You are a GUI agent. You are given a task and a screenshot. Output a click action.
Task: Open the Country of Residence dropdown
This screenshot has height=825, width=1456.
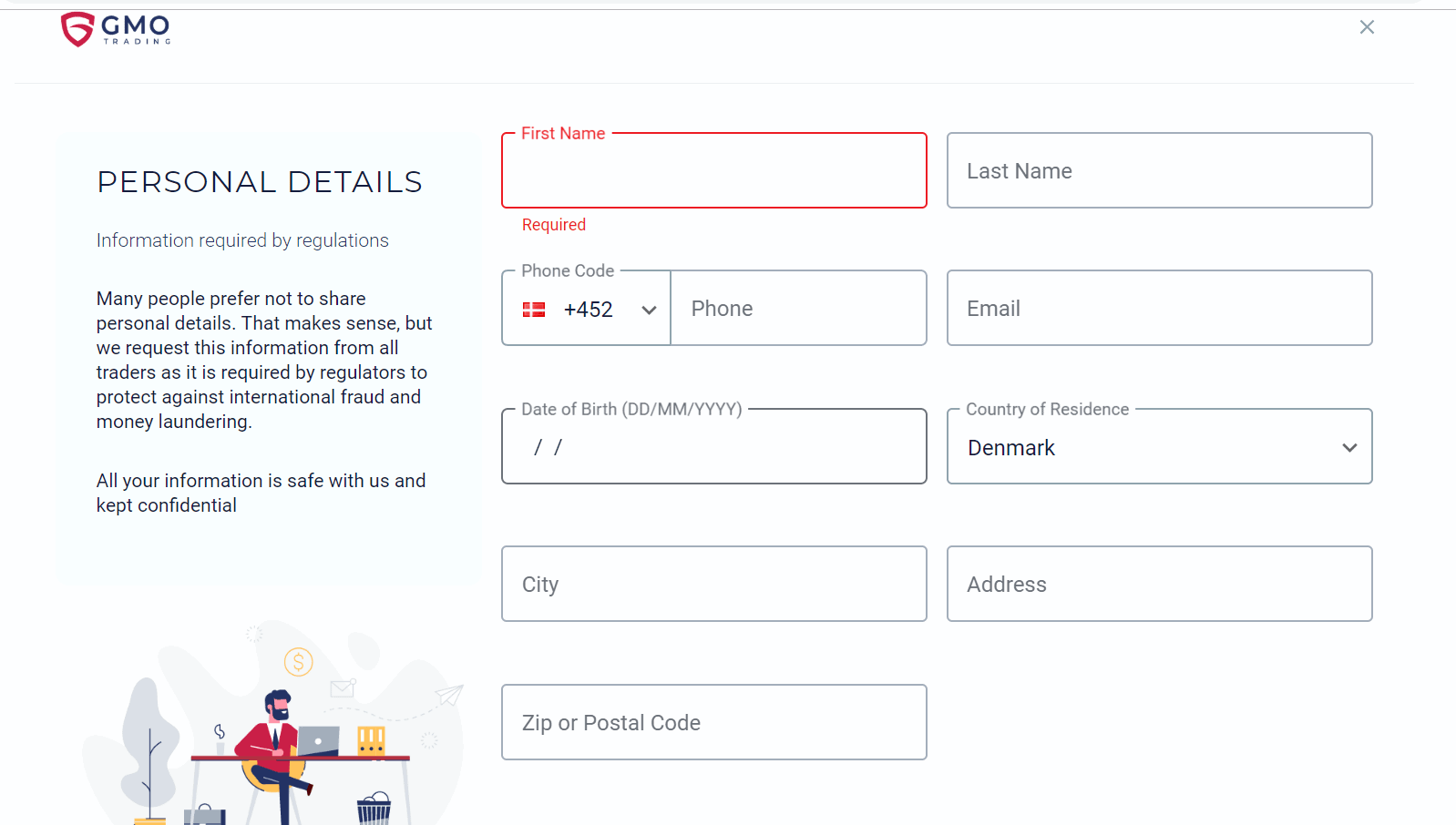tap(1160, 446)
